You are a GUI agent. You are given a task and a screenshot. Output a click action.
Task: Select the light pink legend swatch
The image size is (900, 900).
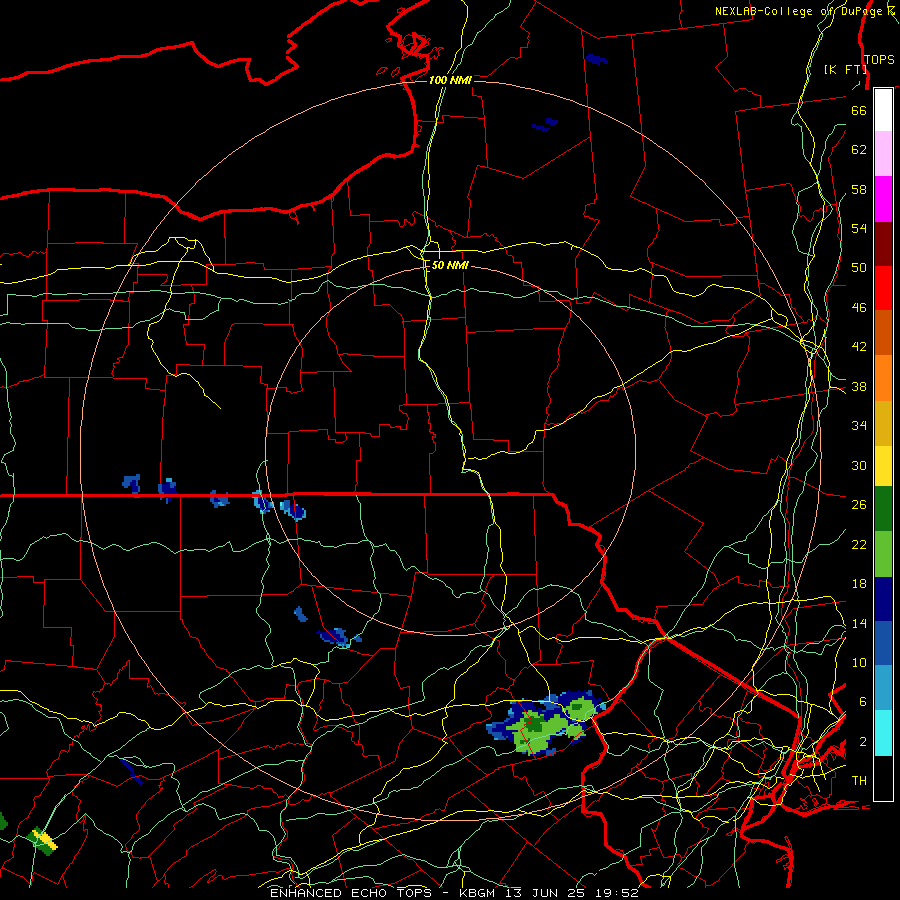click(x=883, y=153)
